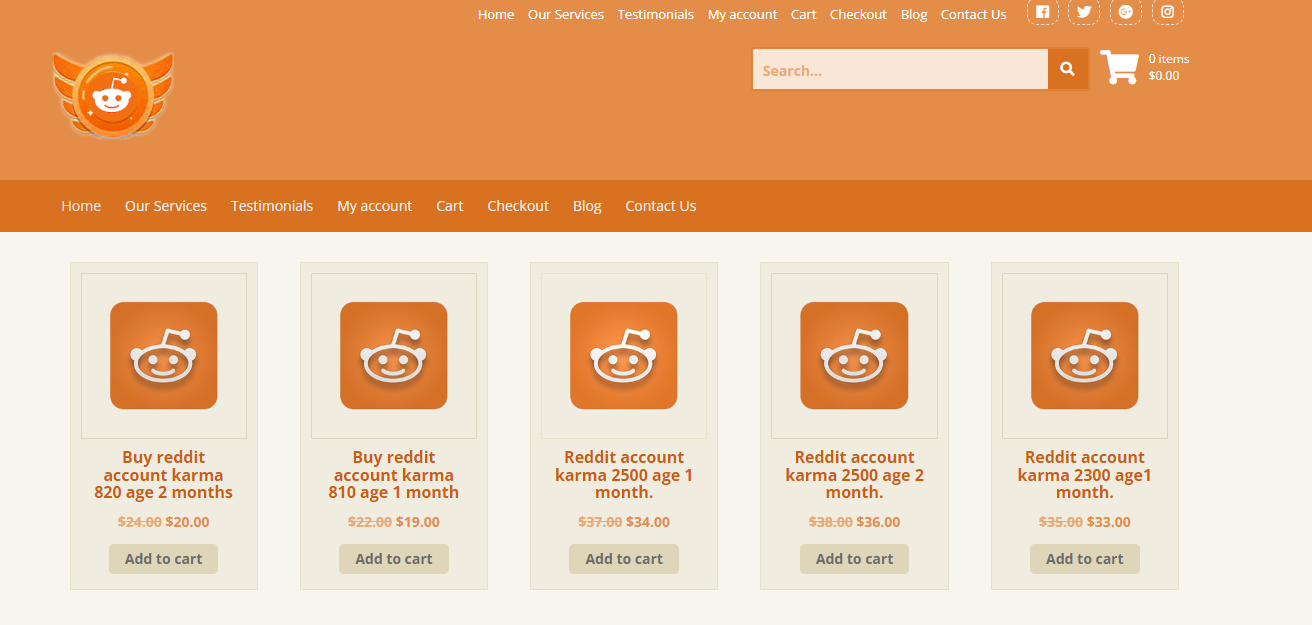Add the karma 2500 age 2 month account to cart
The image size is (1312, 625).
(855, 559)
